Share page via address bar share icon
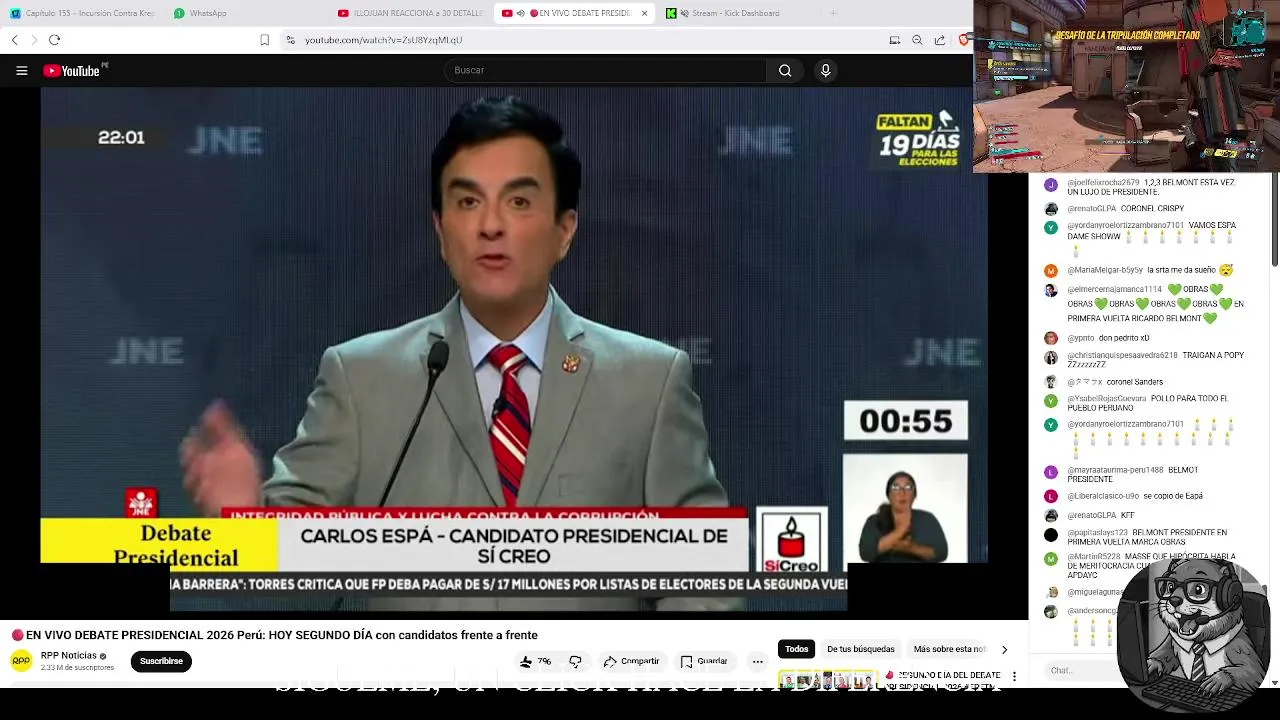The width and height of the screenshot is (1280, 720). 940,40
